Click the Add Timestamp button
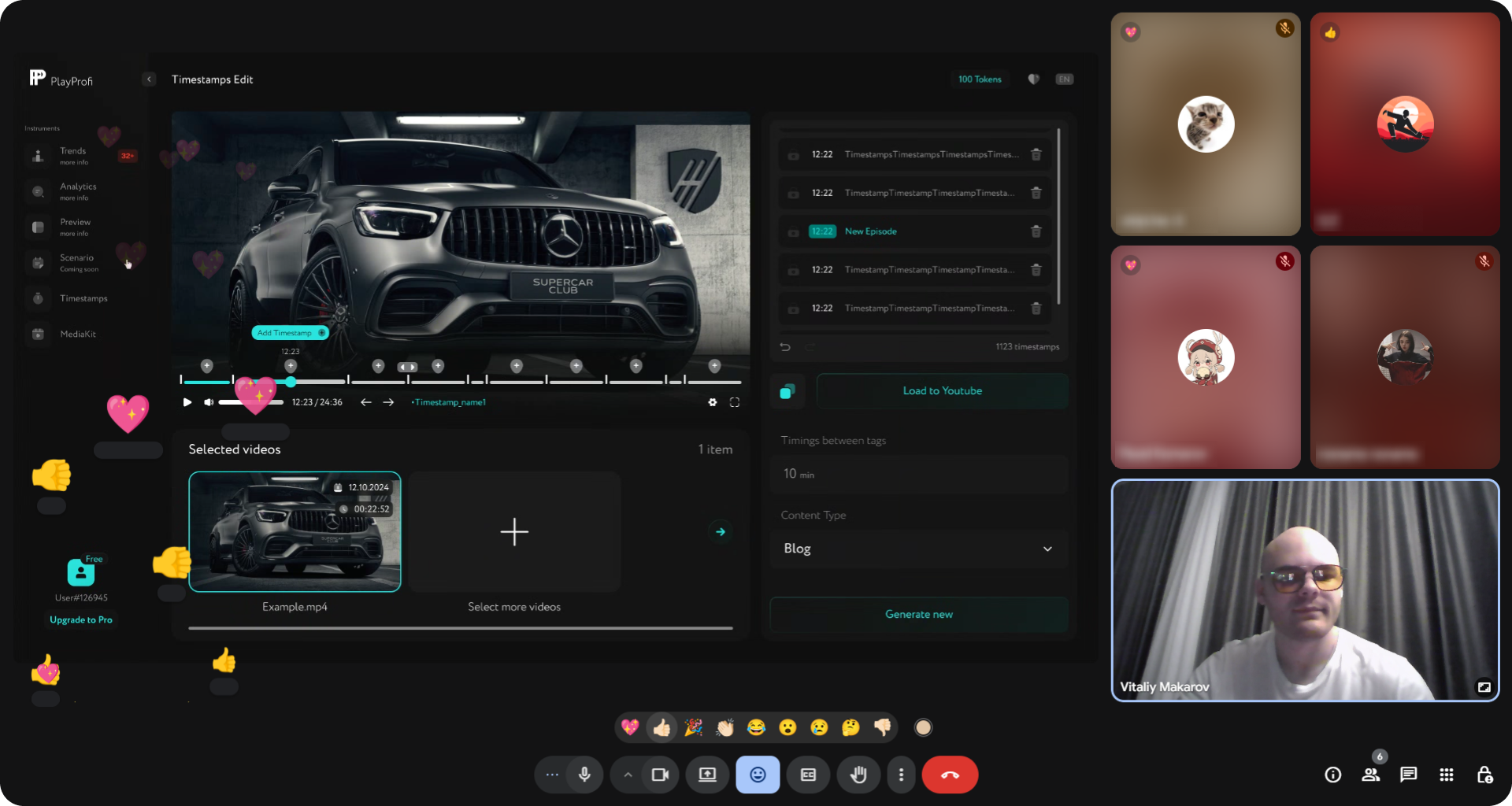1512x806 pixels. click(290, 332)
